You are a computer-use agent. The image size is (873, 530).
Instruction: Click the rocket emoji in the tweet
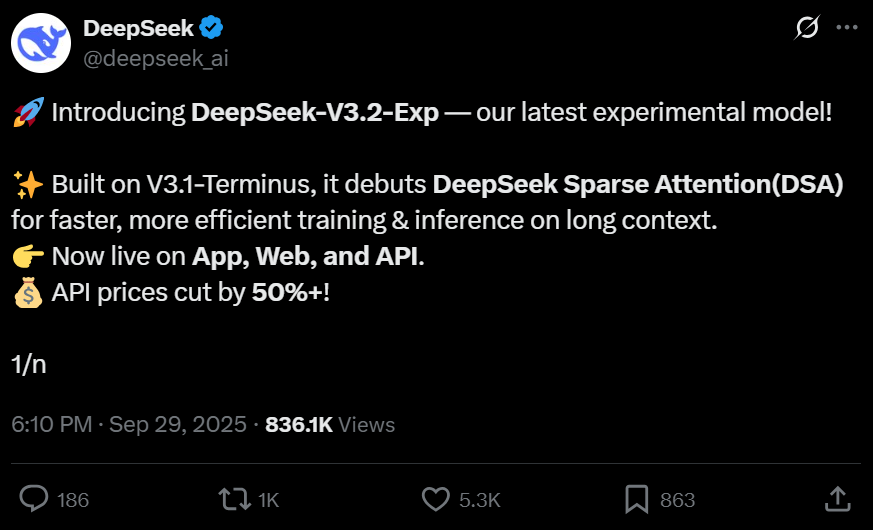coord(26,112)
